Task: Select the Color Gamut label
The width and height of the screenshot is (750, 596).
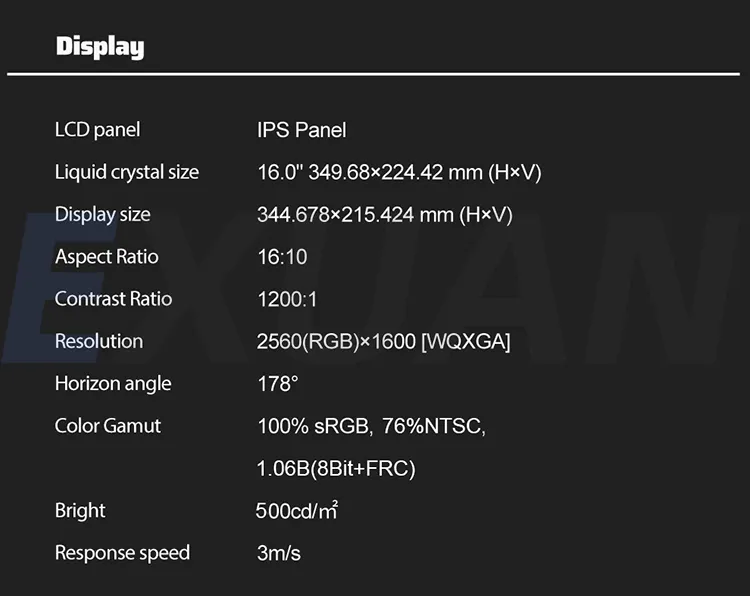Action: click(x=108, y=426)
